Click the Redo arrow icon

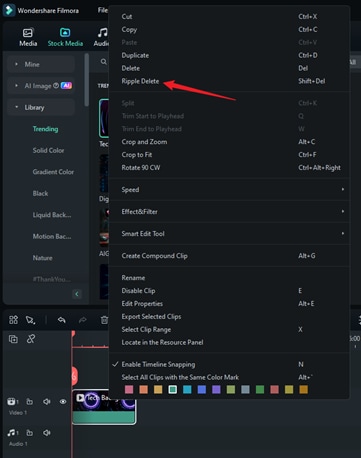tap(82, 320)
